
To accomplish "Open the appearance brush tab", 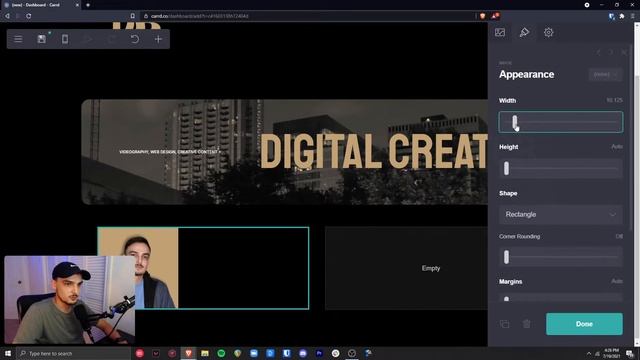I will click(524, 33).
